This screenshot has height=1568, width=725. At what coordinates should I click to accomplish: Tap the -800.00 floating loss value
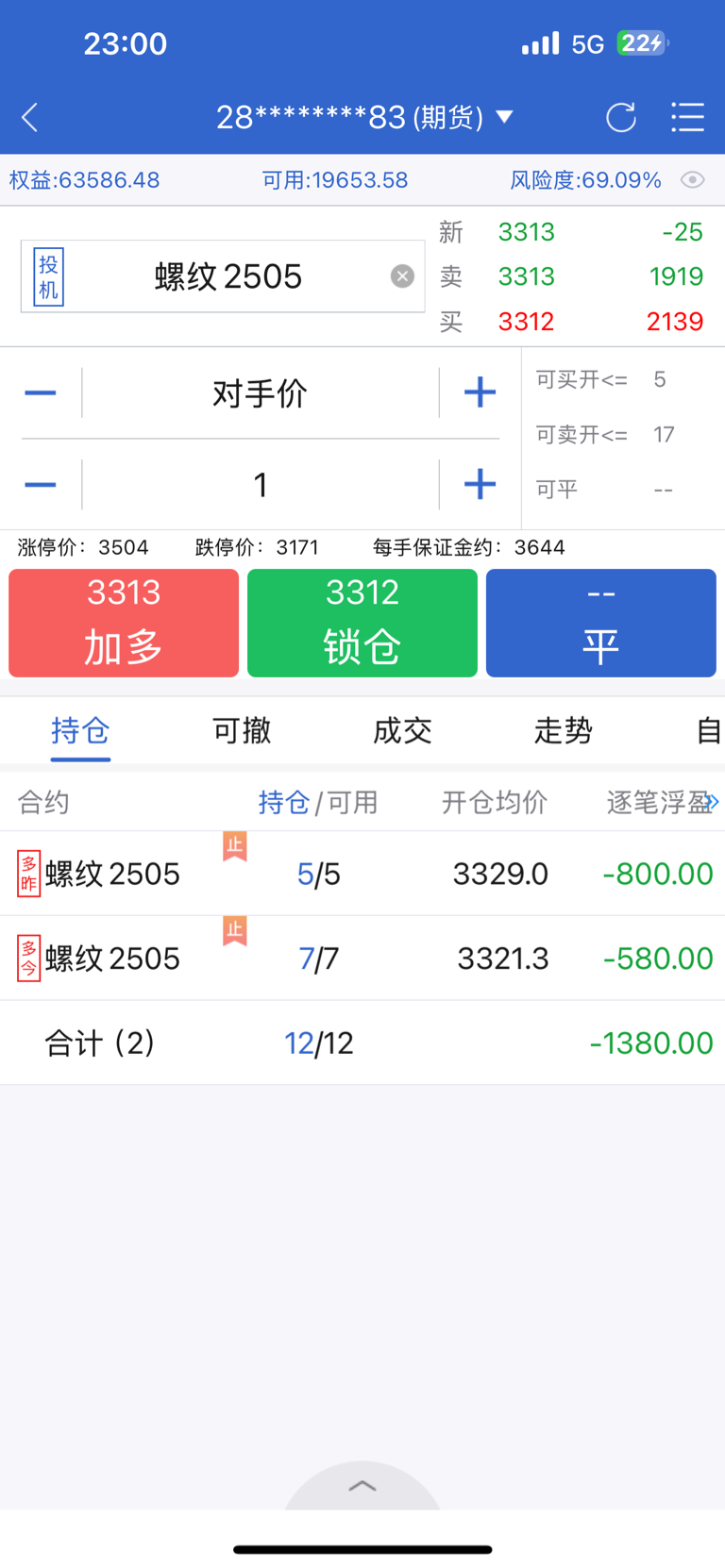[658, 874]
